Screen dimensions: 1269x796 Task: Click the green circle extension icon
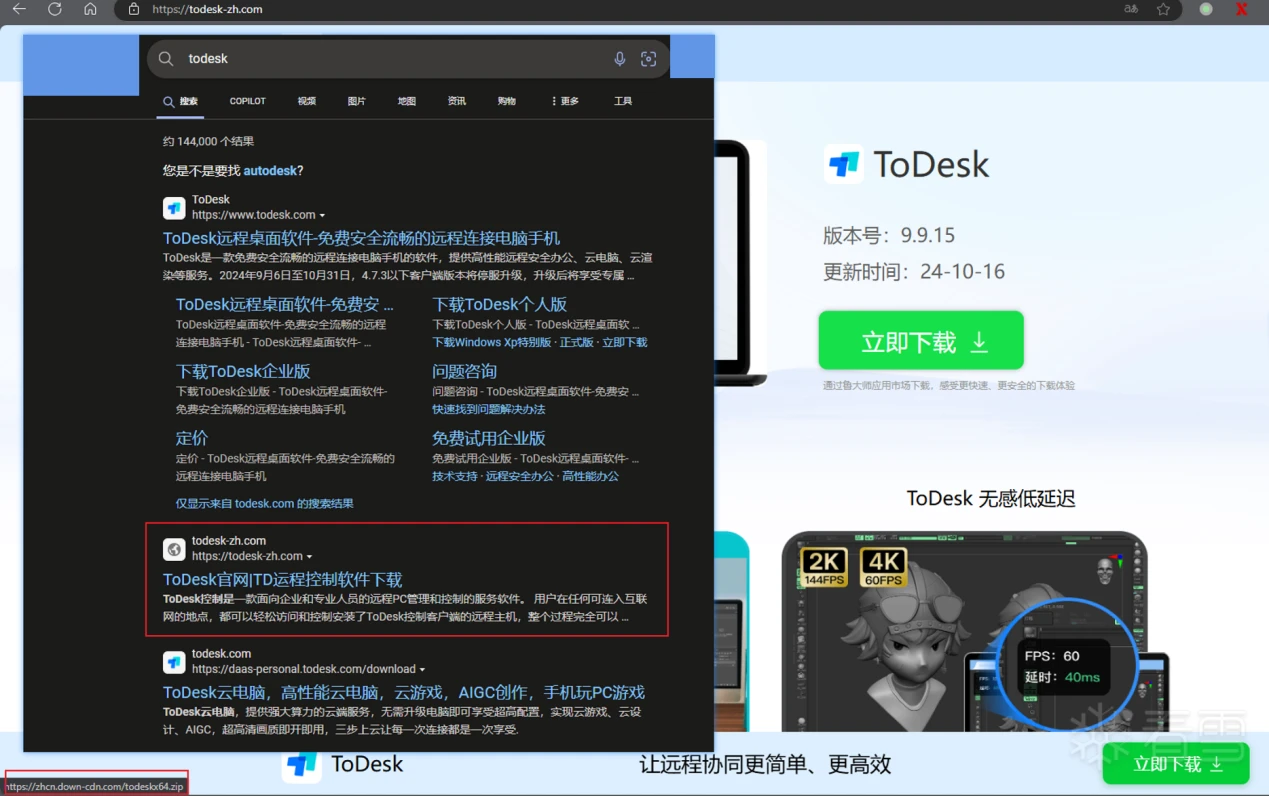[x=1206, y=9]
